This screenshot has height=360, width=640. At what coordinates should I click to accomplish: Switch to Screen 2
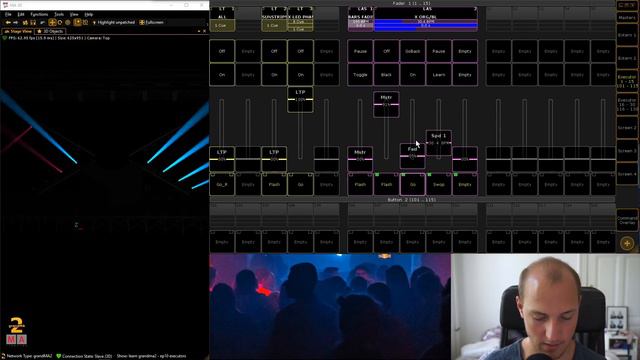tap(627, 128)
